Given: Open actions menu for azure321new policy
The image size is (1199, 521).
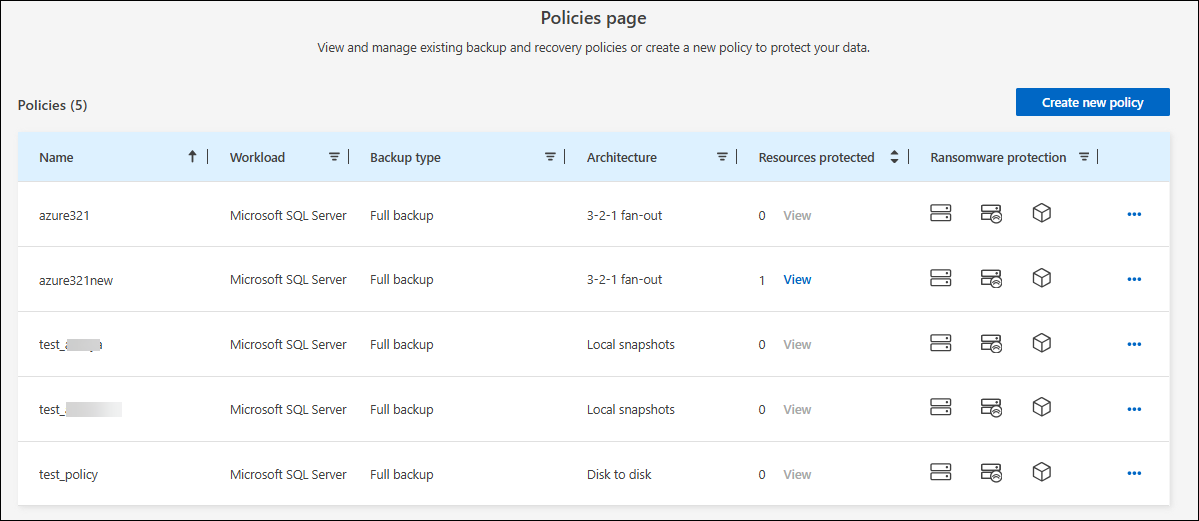Looking at the screenshot, I should click(1133, 280).
